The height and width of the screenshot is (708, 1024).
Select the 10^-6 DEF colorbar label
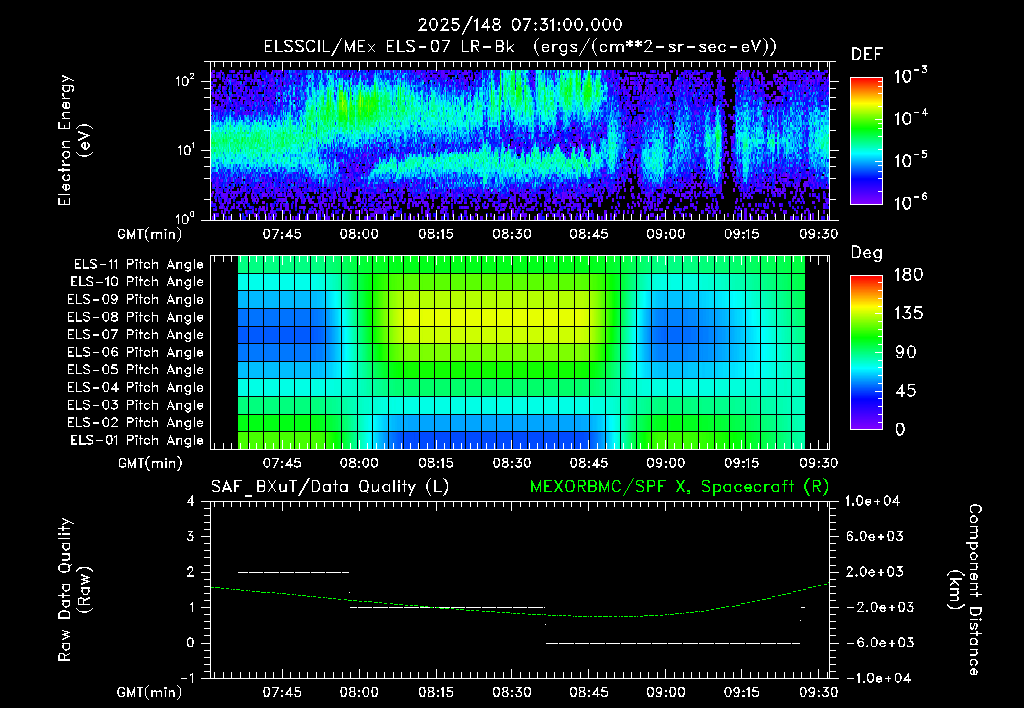coord(910,202)
